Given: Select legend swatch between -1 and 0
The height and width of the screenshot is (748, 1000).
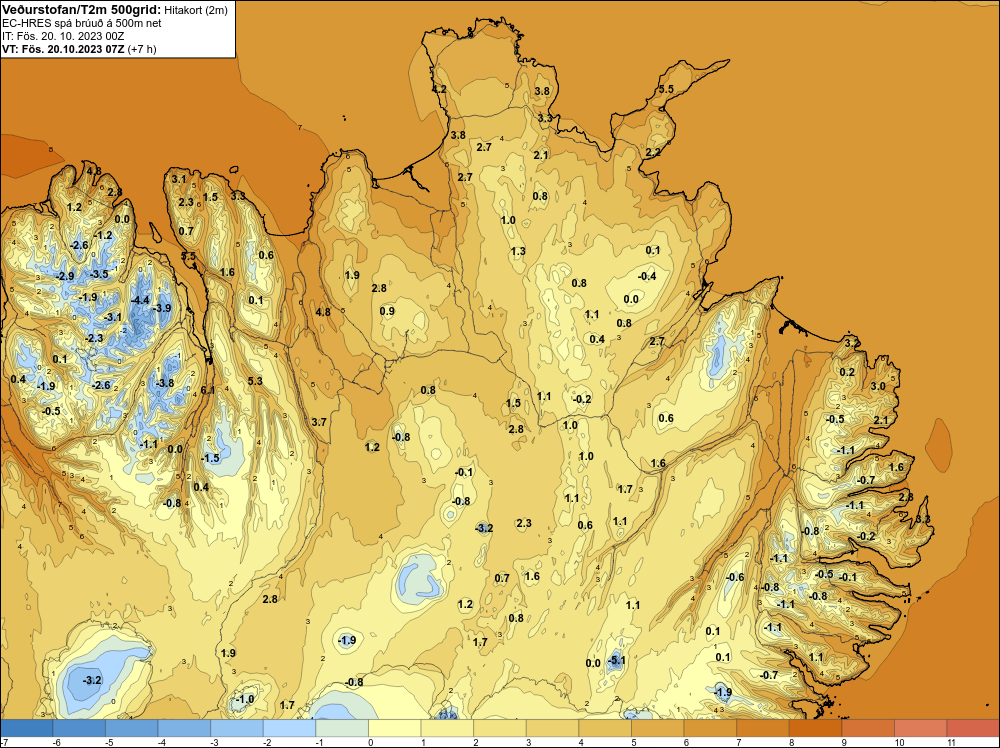Looking at the screenshot, I should tap(342, 728).
